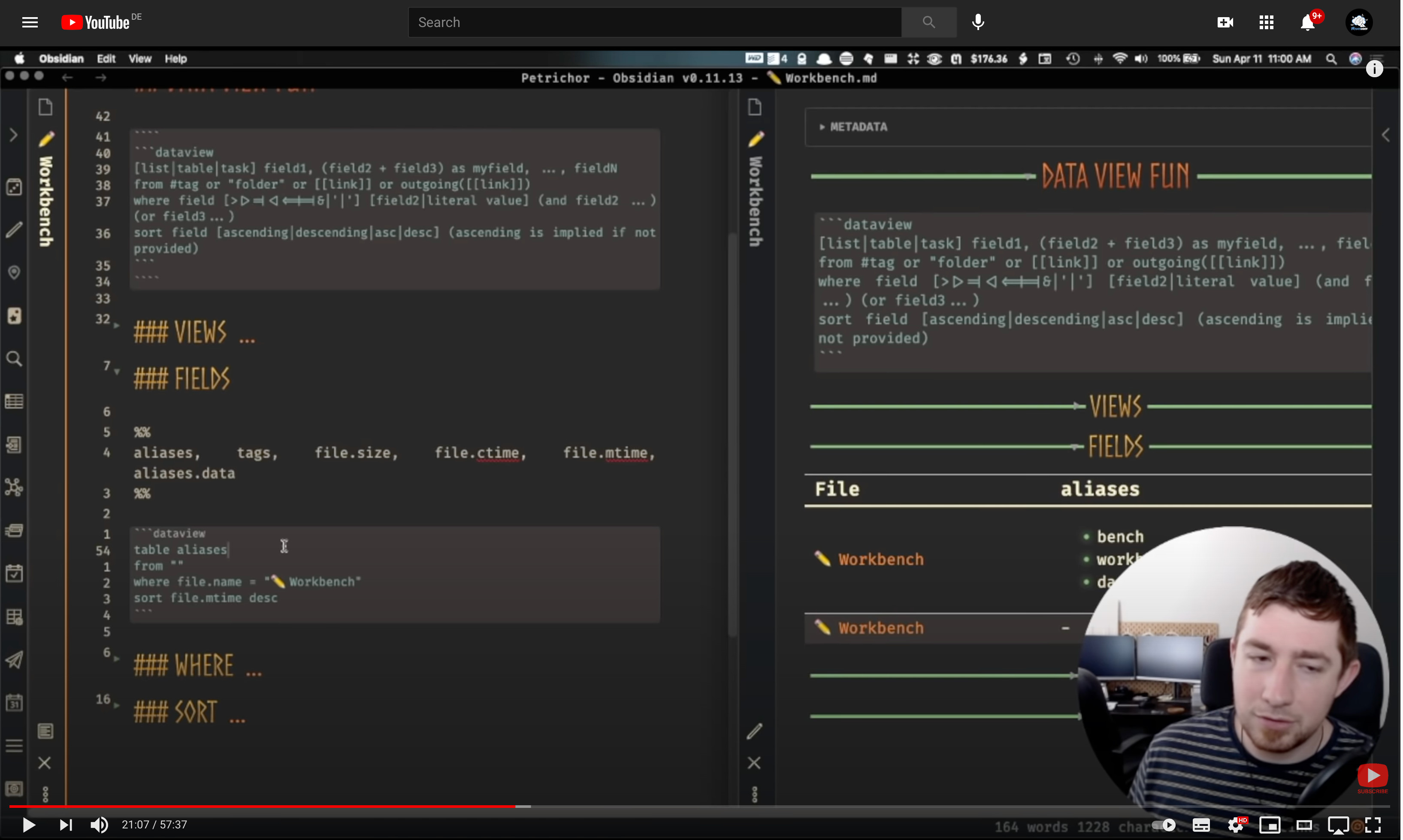Open the Apple menu
The image size is (1403, 840).
(x=19, y=59)
